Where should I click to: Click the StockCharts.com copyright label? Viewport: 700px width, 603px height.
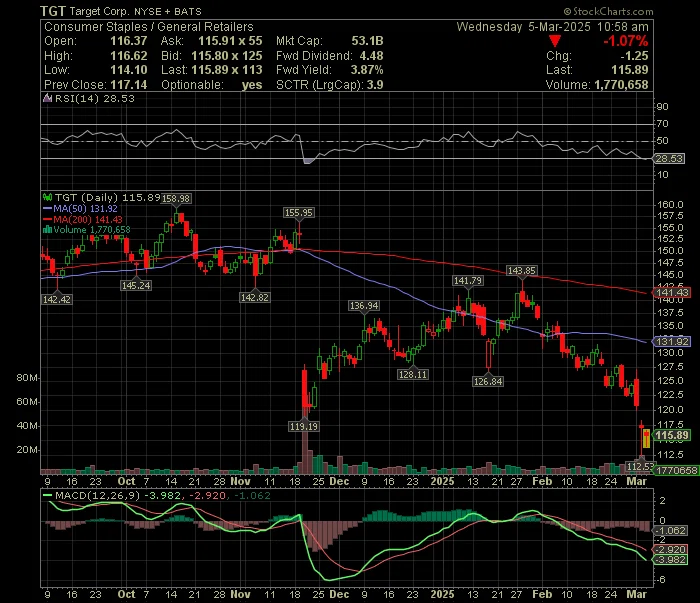click(608, 12)
